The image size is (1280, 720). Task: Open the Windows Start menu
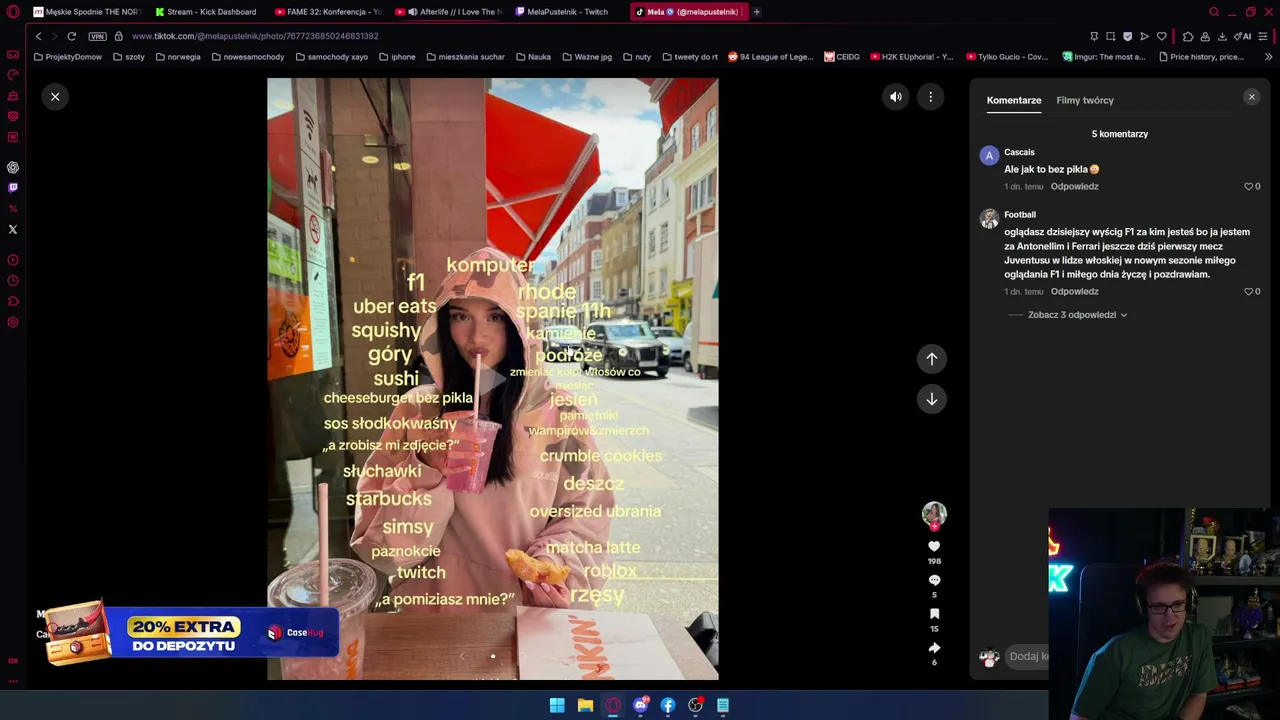point(557,705)
